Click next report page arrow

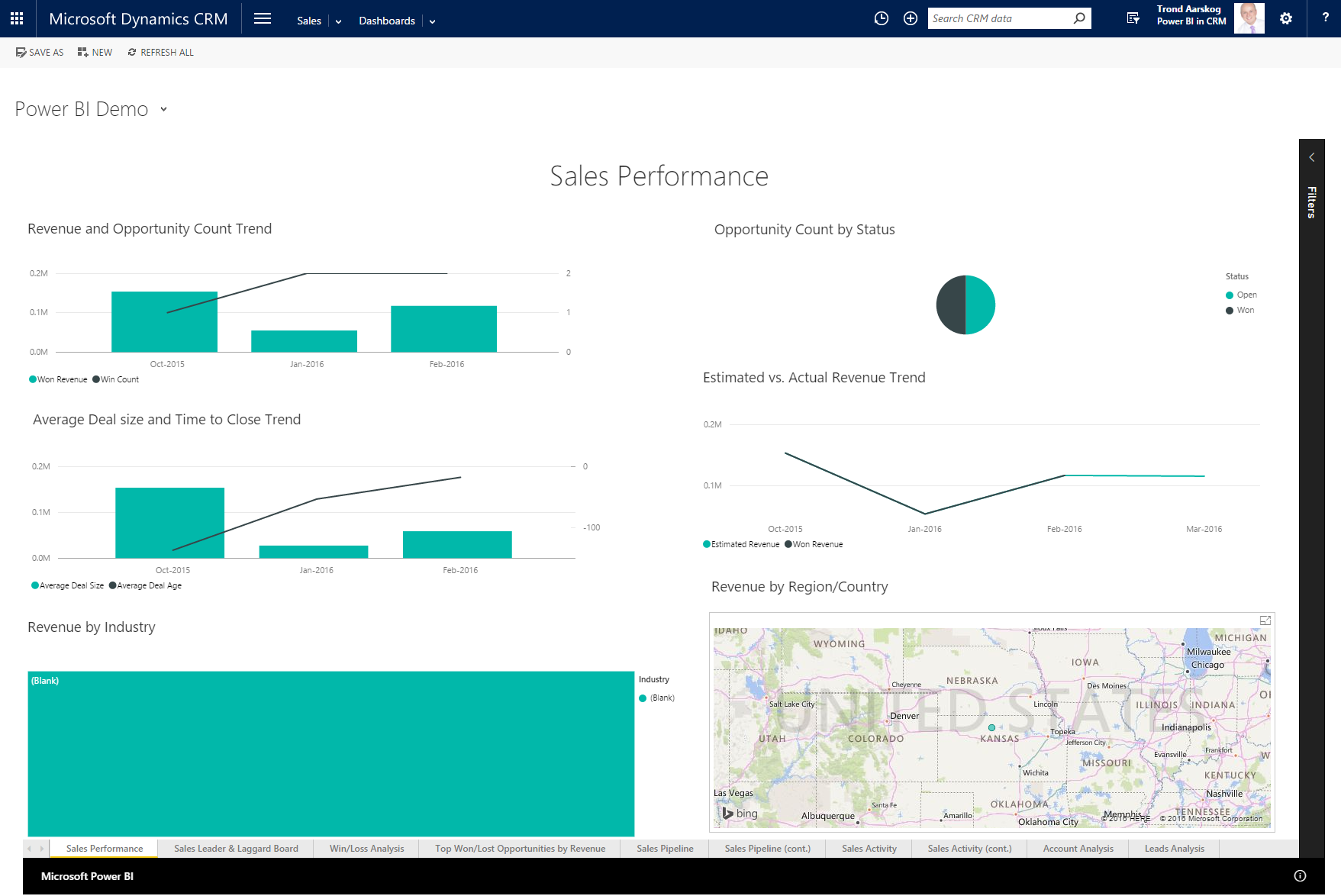coord(42,849)
